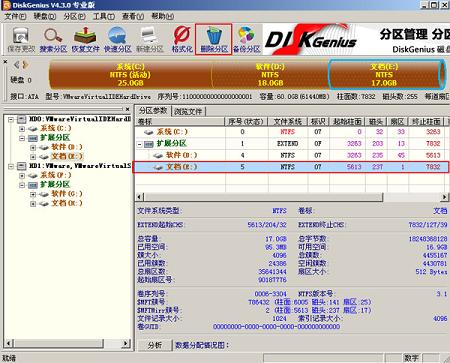Select HD0 disk entry in the tree
450x363 pixels.
80,119
